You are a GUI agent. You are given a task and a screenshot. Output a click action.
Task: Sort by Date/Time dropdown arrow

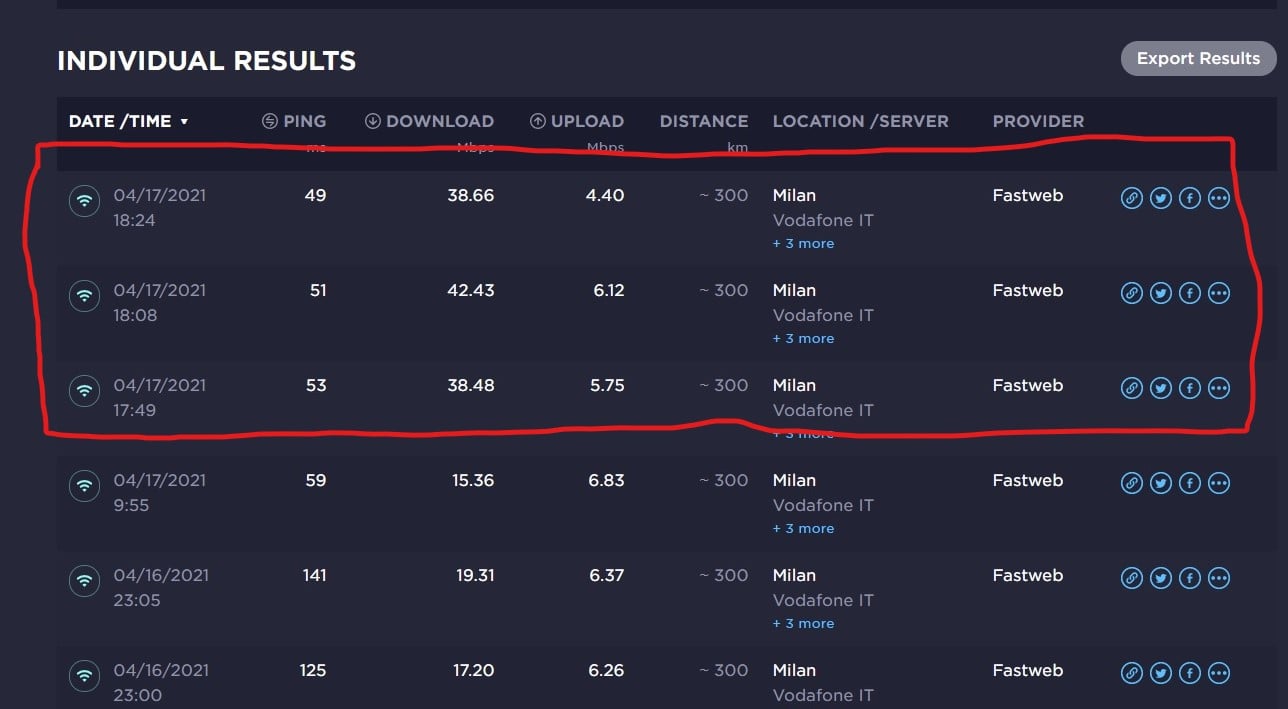click(x=184, y=122)
